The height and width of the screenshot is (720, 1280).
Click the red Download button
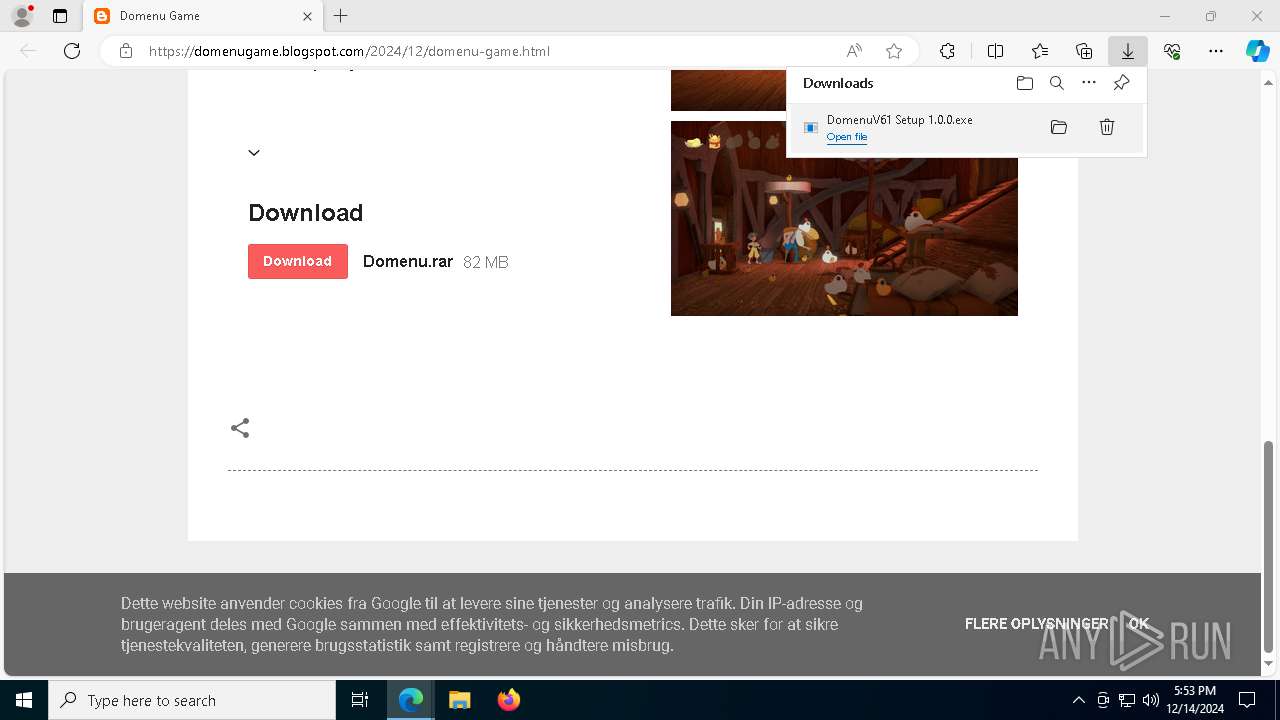[x=298, y=261]
